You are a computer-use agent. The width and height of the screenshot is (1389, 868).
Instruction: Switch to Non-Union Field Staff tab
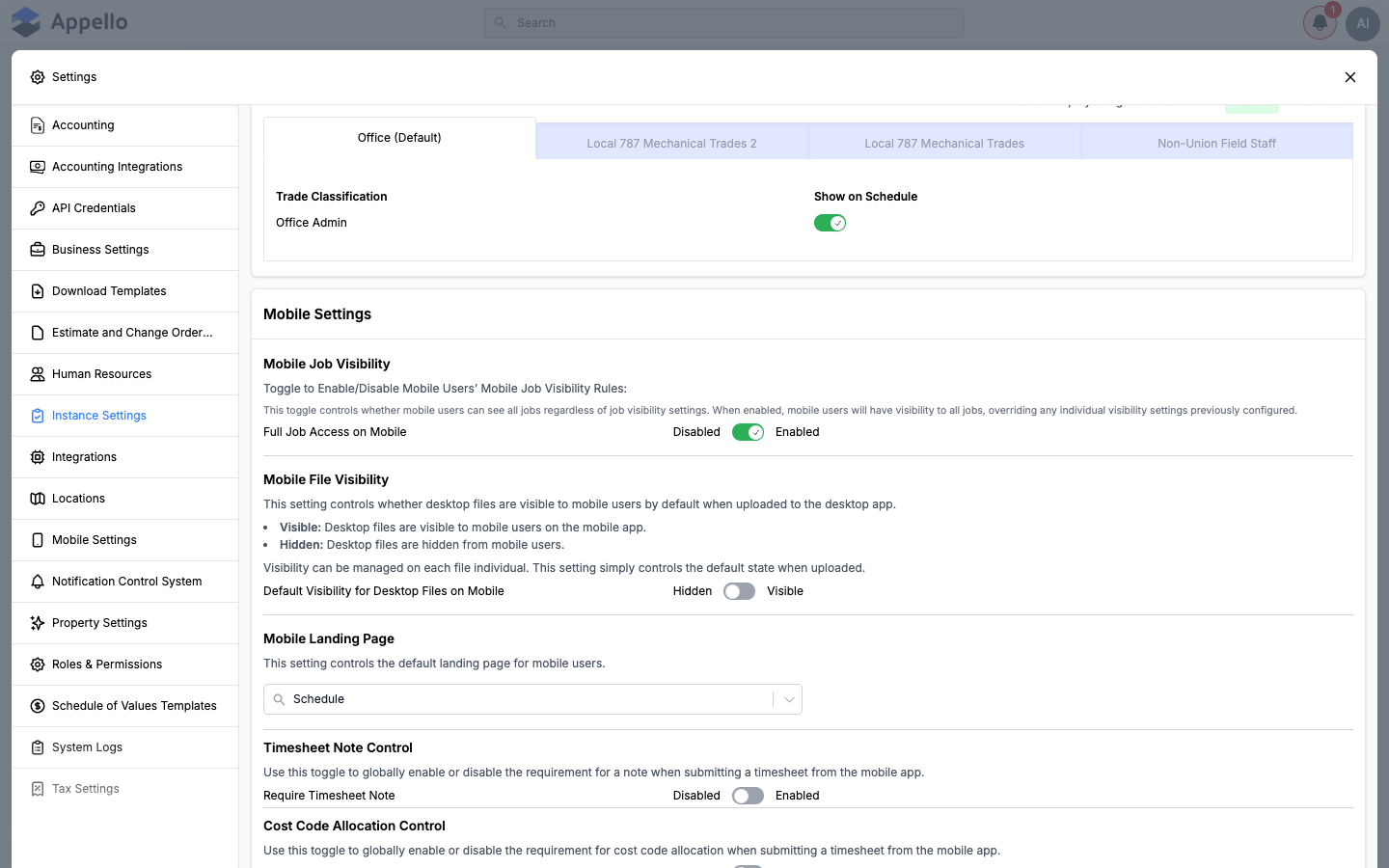tap(1216, 144)
